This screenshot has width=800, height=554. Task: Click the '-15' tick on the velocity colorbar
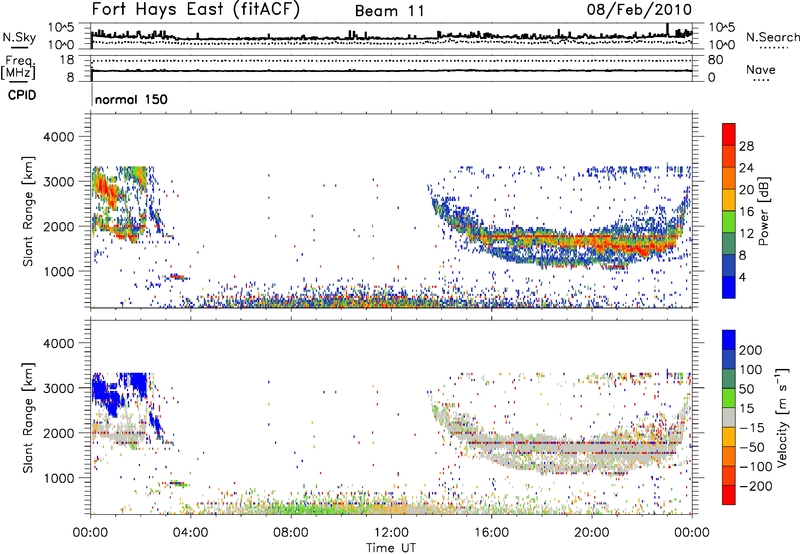pos(752,428)
